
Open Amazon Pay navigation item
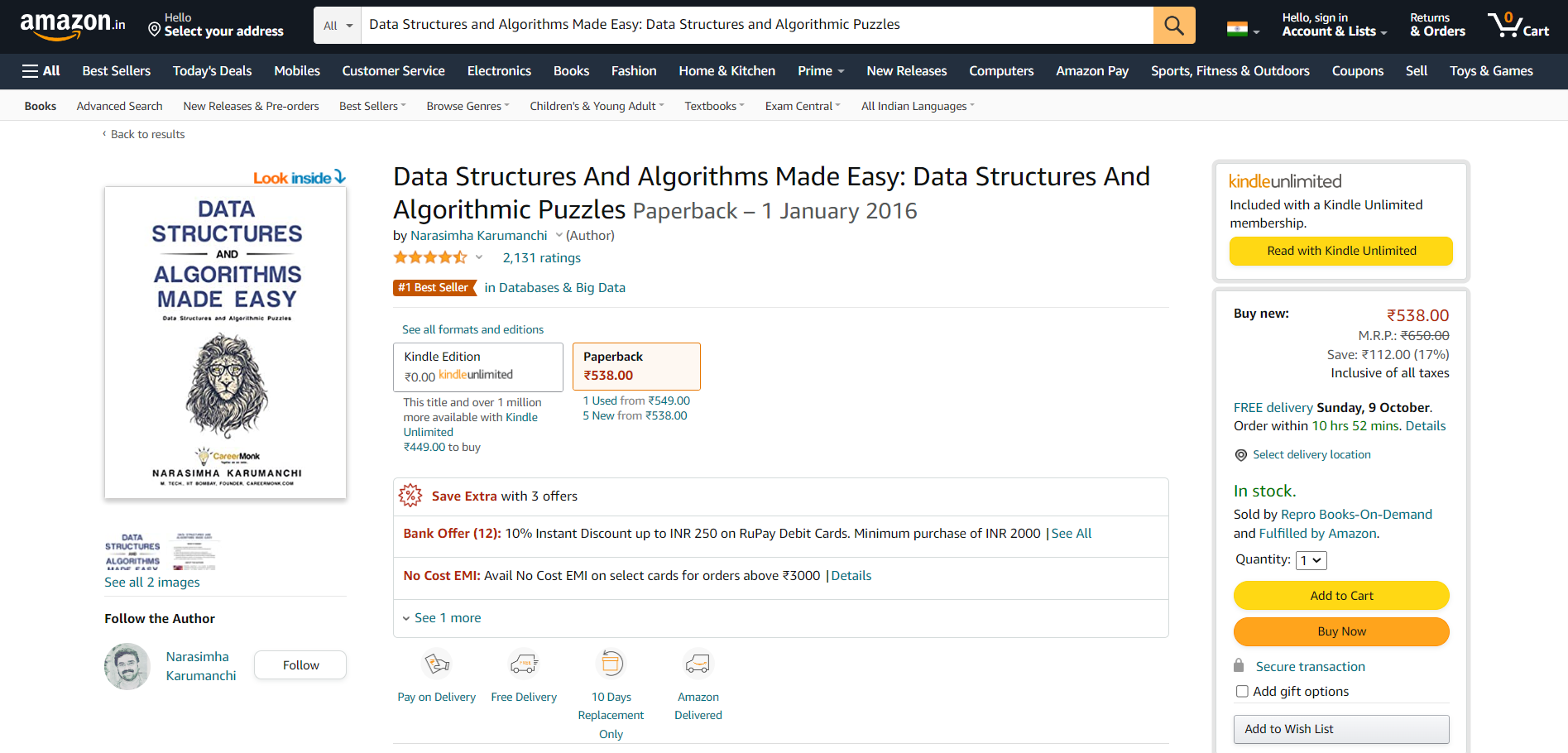tap(1092, 71)
